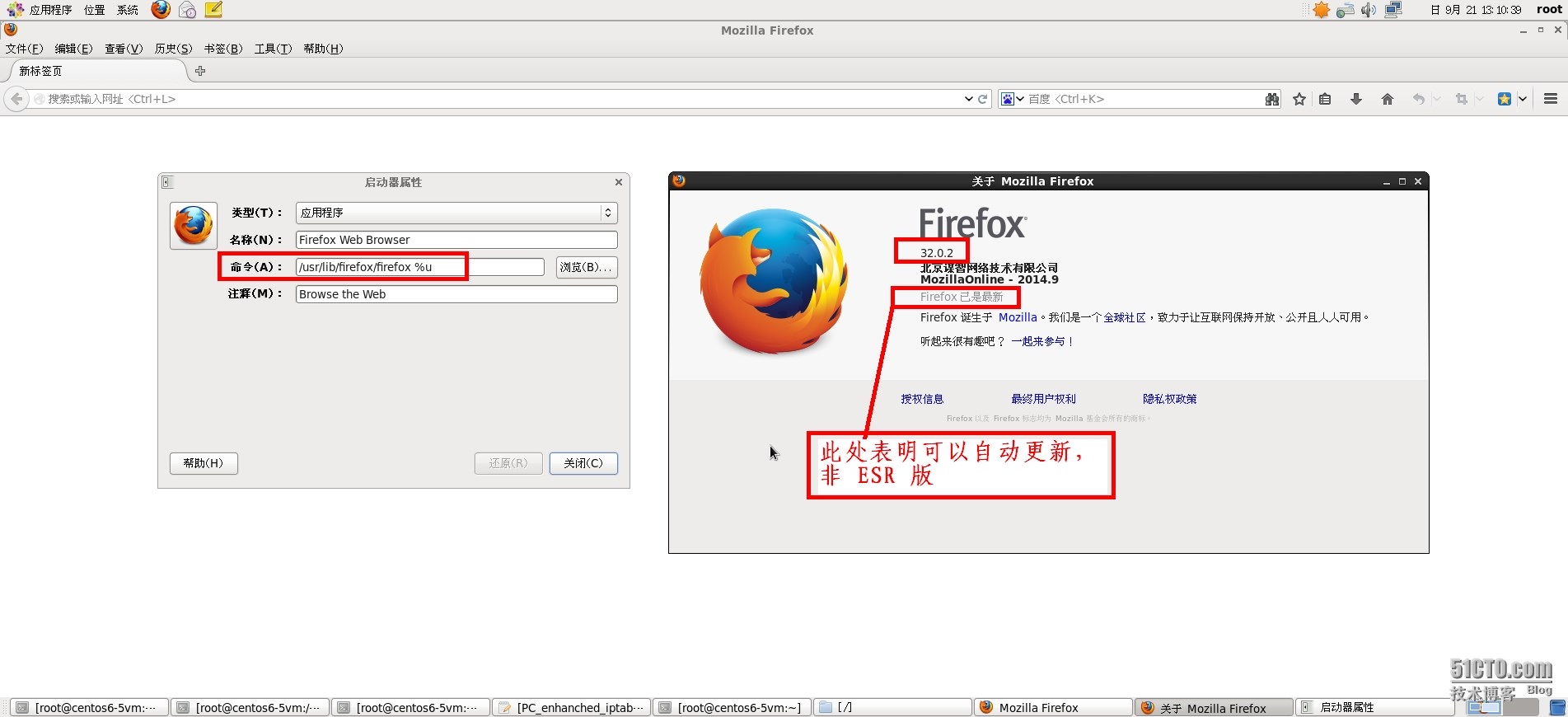Open the orange update notification tray icon
Screen dimensions: 1568x717
[1321, 10]
